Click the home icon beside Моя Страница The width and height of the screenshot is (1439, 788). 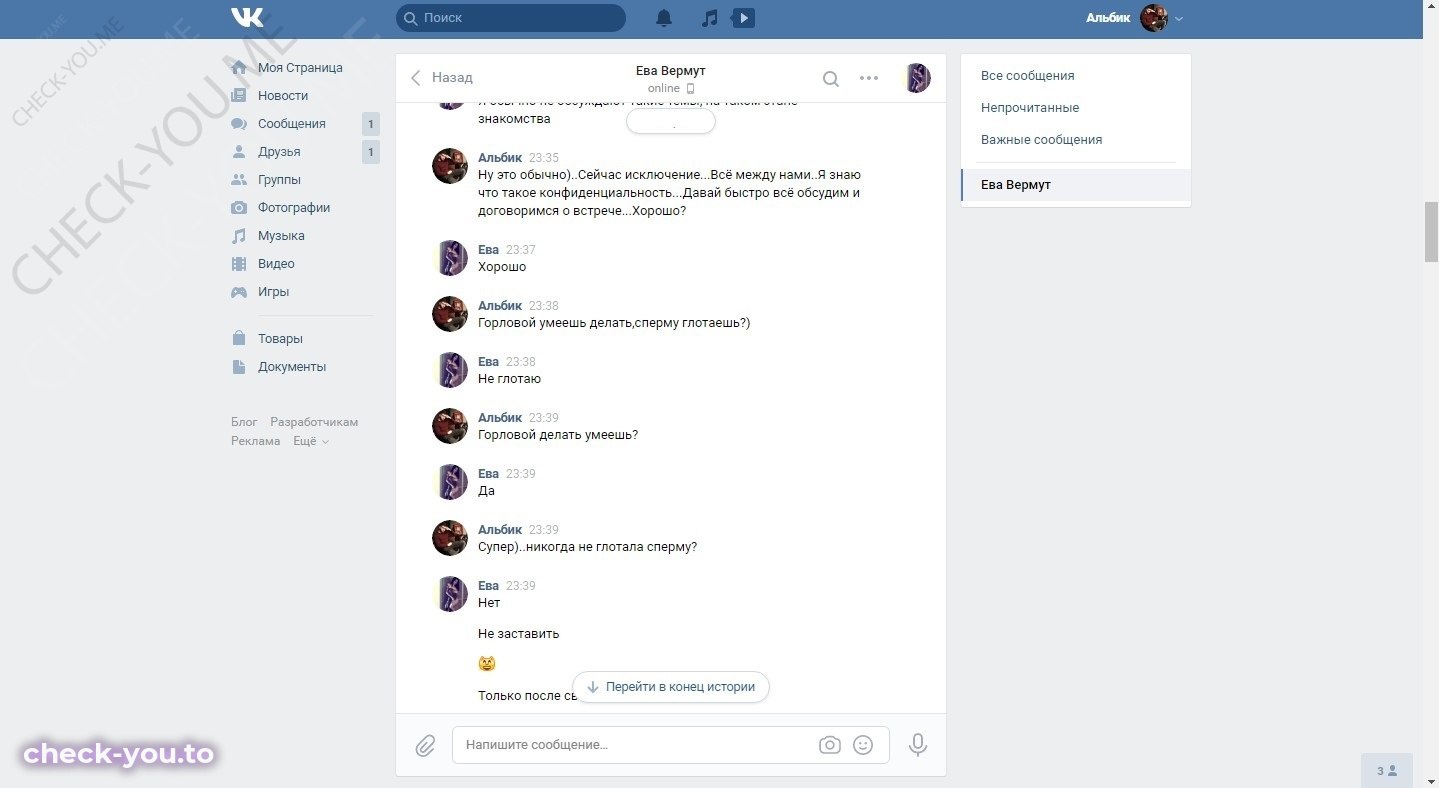click(x=239, y=68)
